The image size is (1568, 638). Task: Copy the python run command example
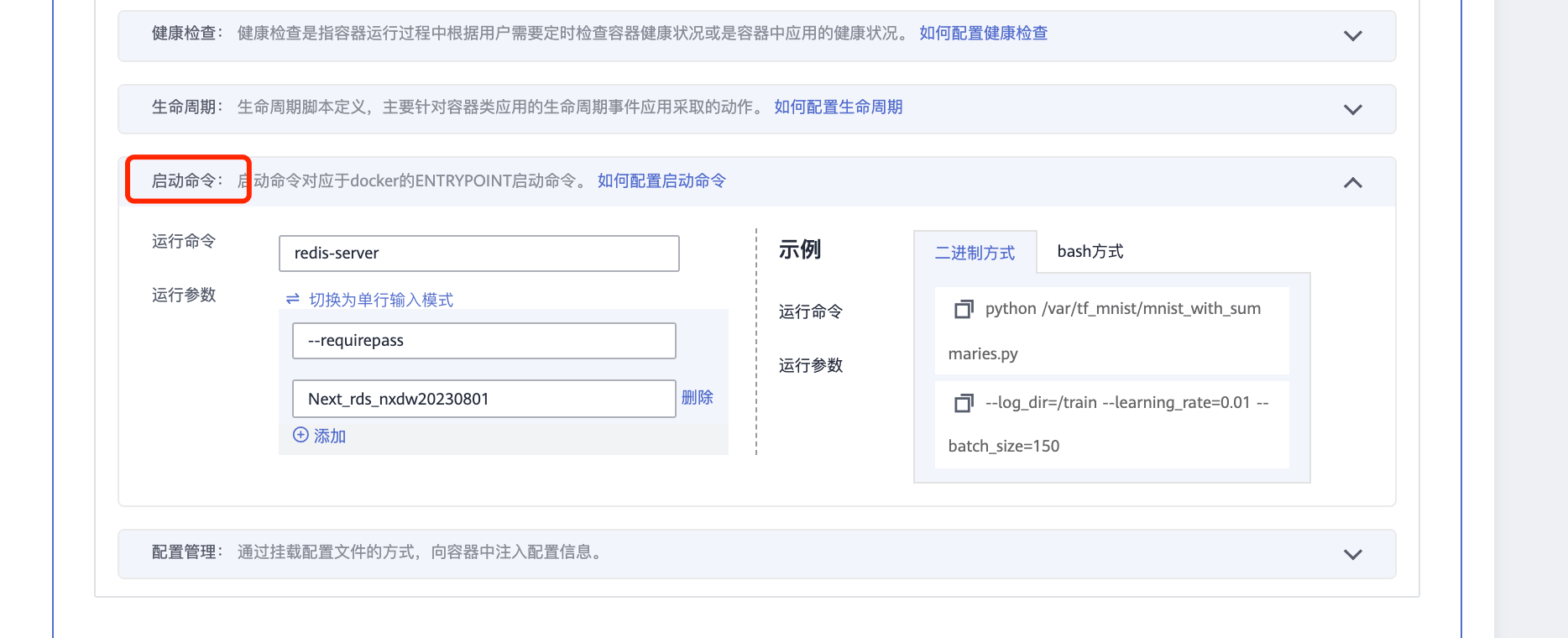(963, 309)
